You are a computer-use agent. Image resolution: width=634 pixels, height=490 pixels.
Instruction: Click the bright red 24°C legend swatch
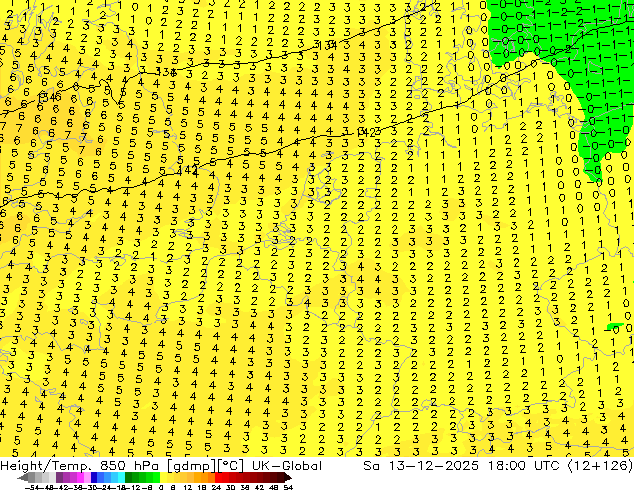click(218, 477)
